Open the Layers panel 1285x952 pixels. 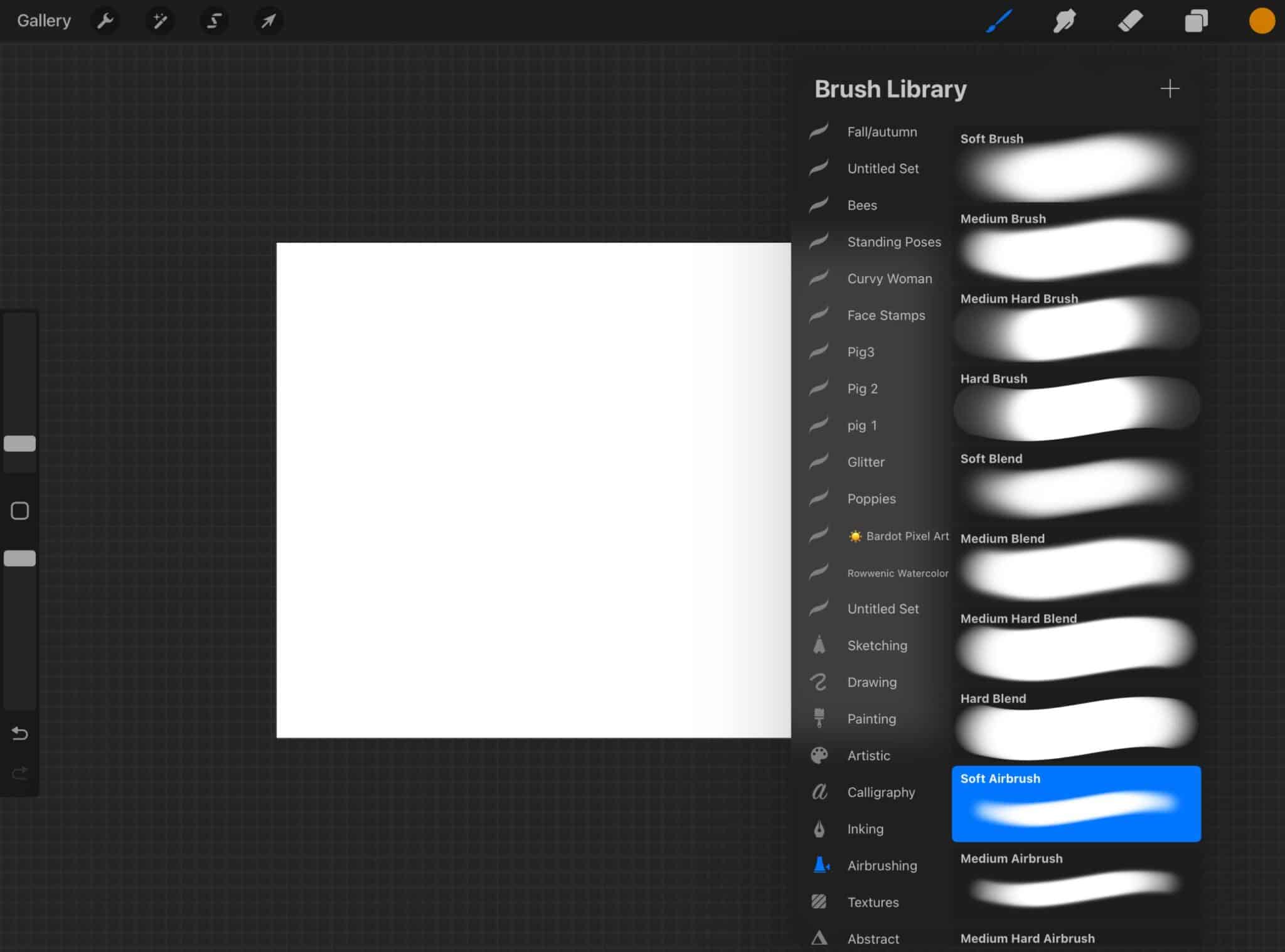click(1195, 20)
